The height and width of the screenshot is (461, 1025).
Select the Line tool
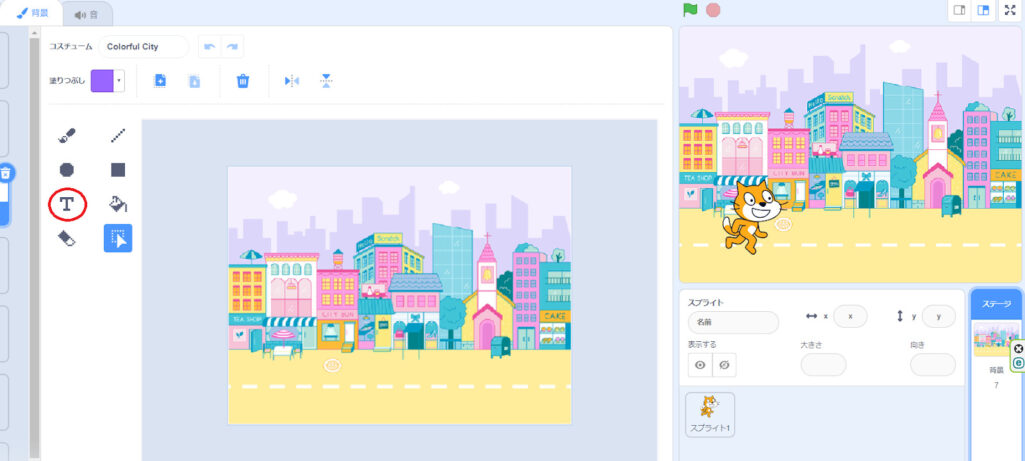tap(118, 135)
